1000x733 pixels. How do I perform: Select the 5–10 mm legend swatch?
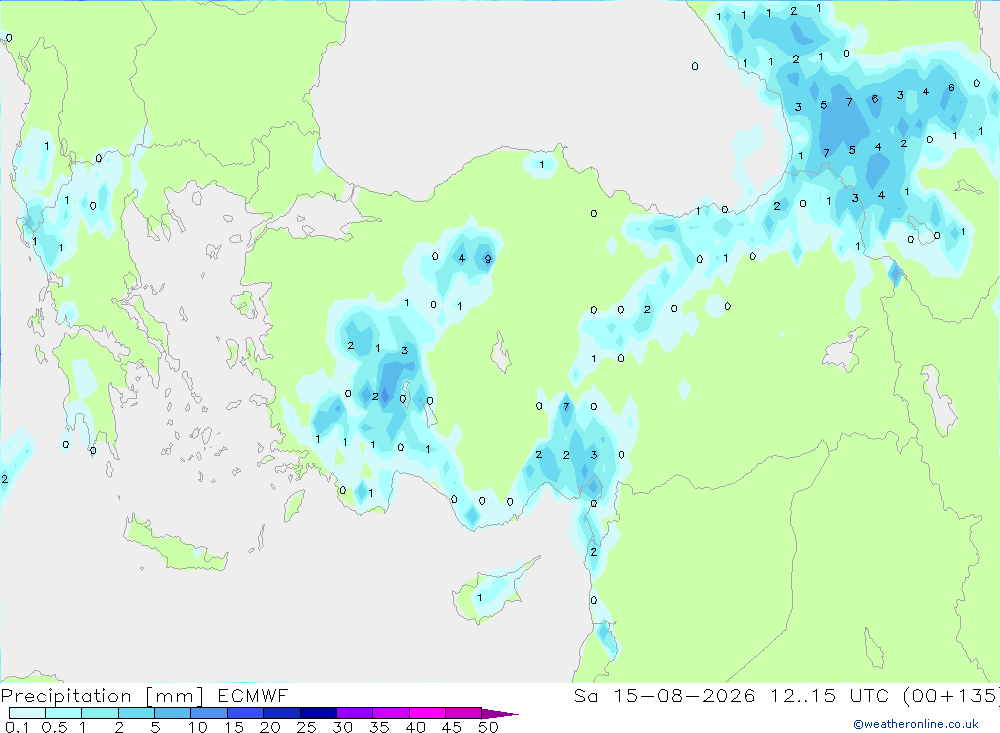[x=172, y=713]
